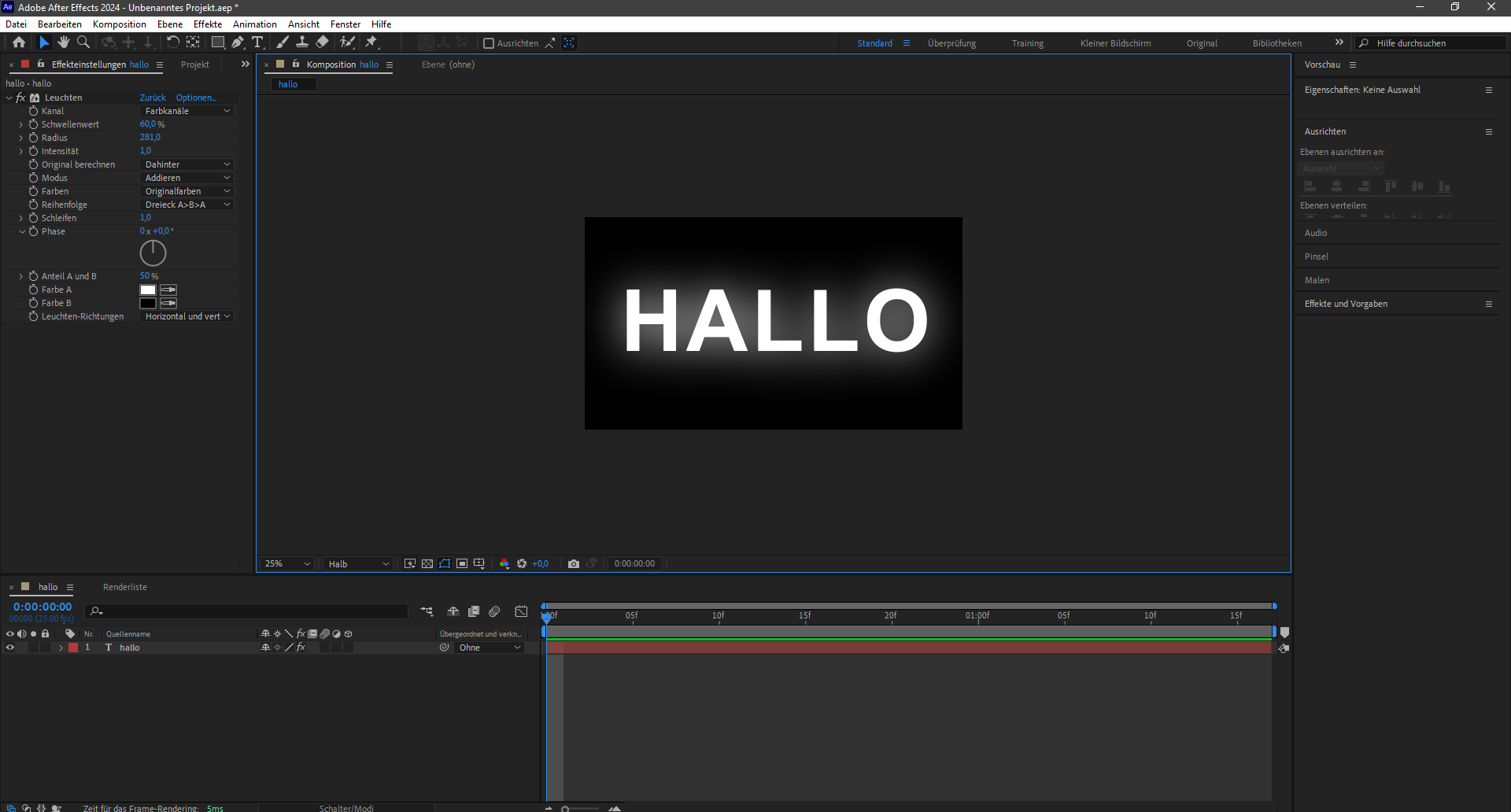Image resolution: width=1511 pixels, height=812 pixels.
Task: Click Zurück to reset Leuchten effect
Action: coord(153,98)
